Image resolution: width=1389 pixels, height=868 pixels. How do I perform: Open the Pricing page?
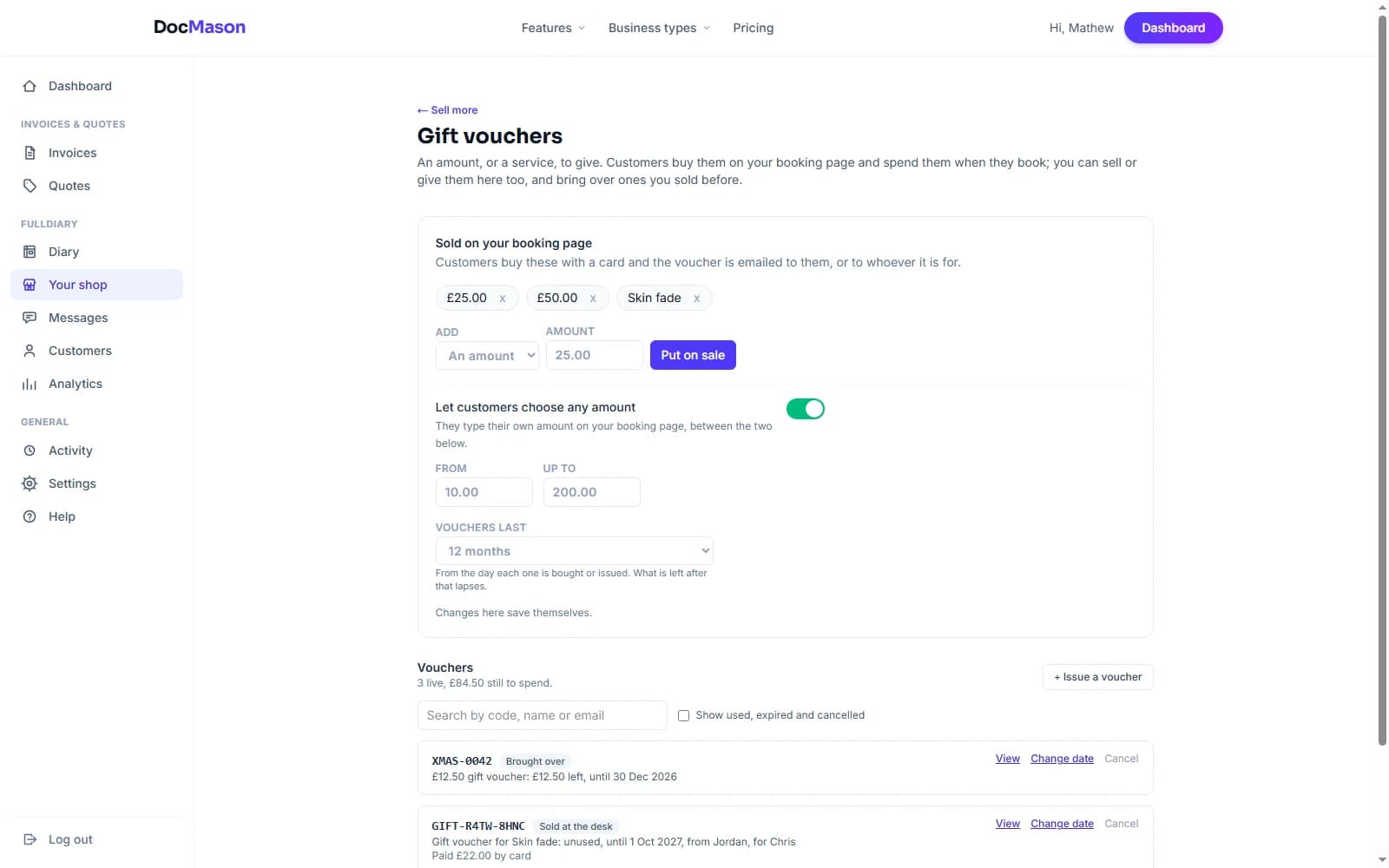[x=753, y=28]
